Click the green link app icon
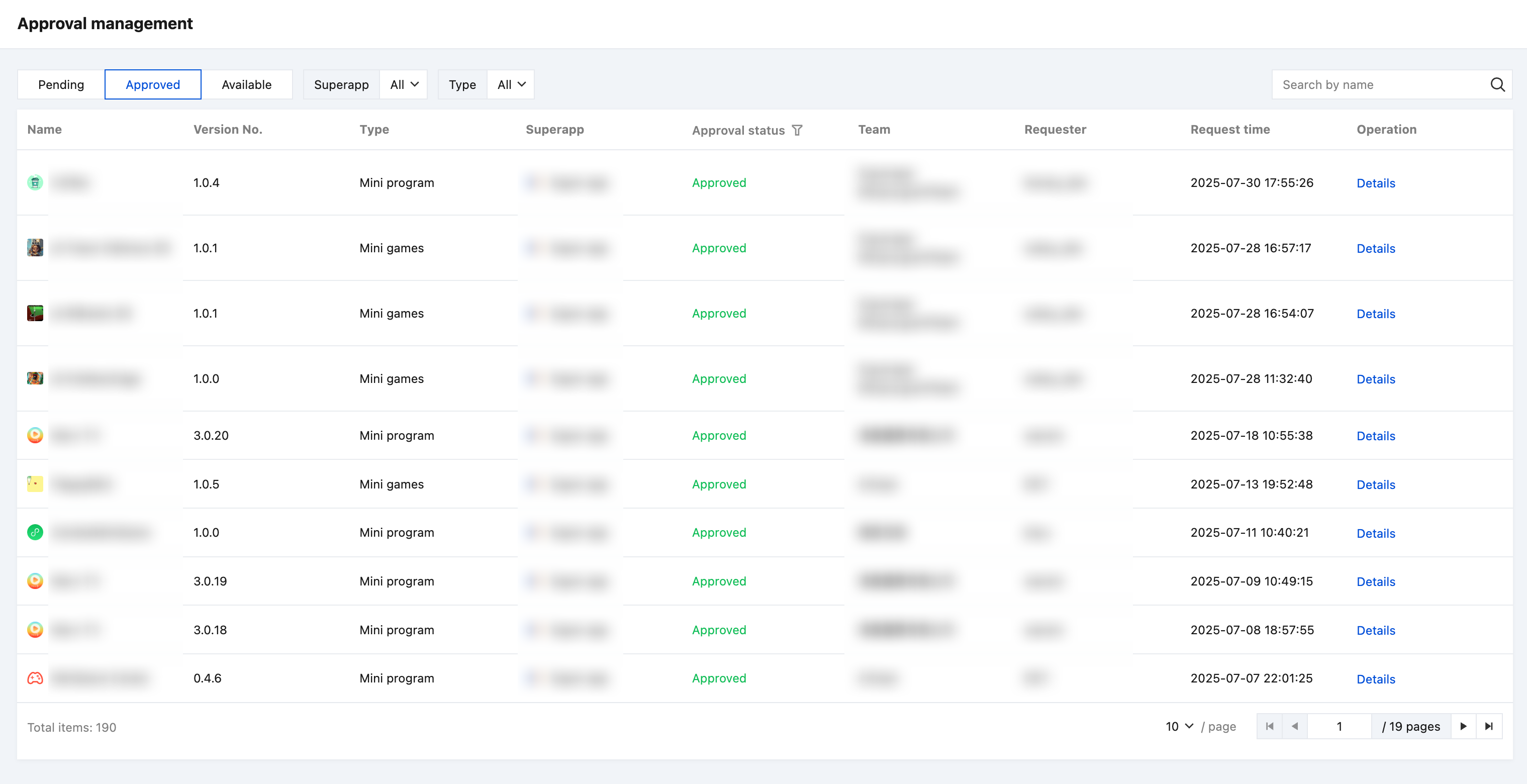This screenshot has width=1527, height=784. 35,532
